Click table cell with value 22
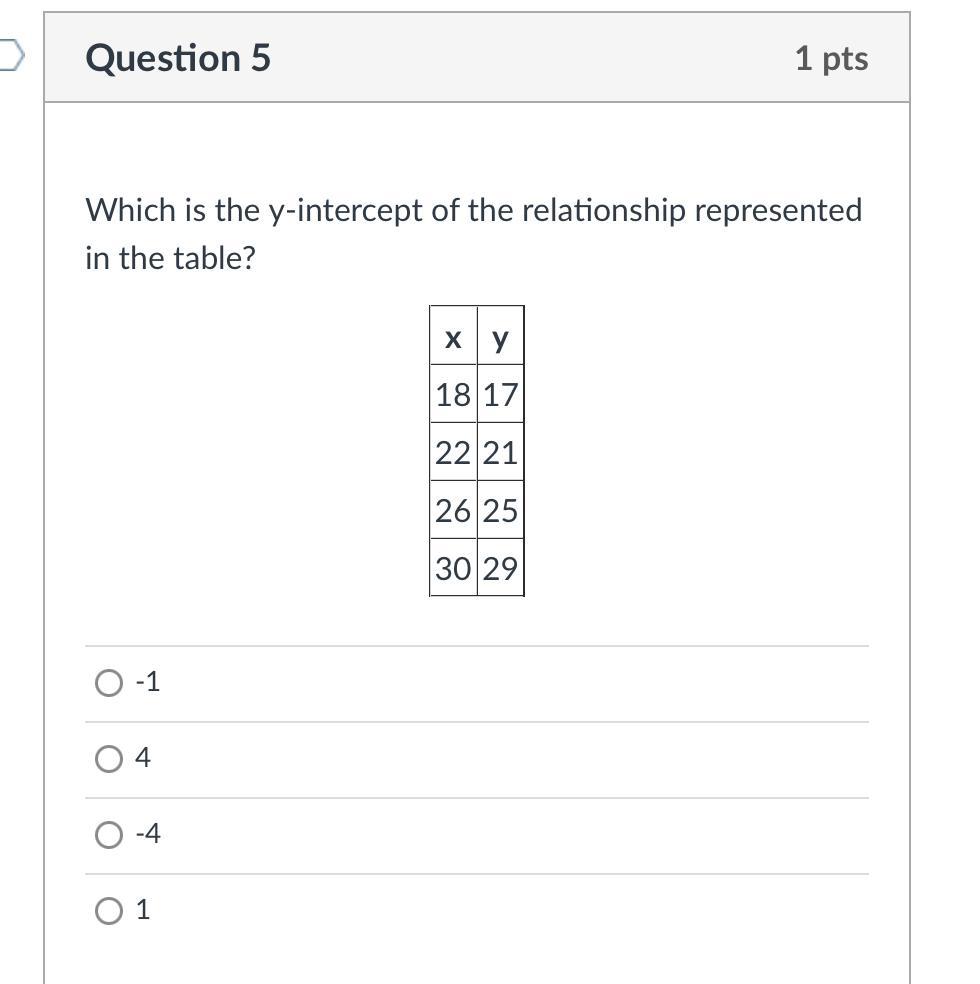 click(x=453, y=453)
